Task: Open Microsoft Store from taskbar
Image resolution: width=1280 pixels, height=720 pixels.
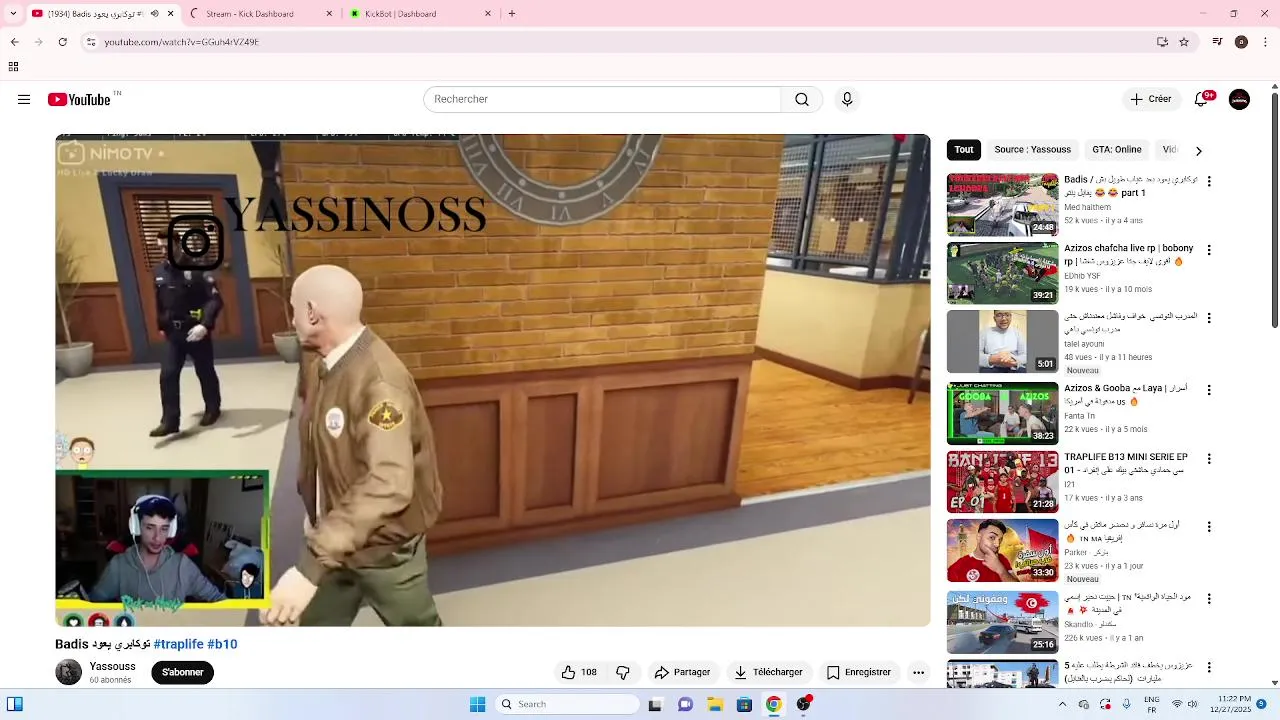Action: [x=744, y=704]
